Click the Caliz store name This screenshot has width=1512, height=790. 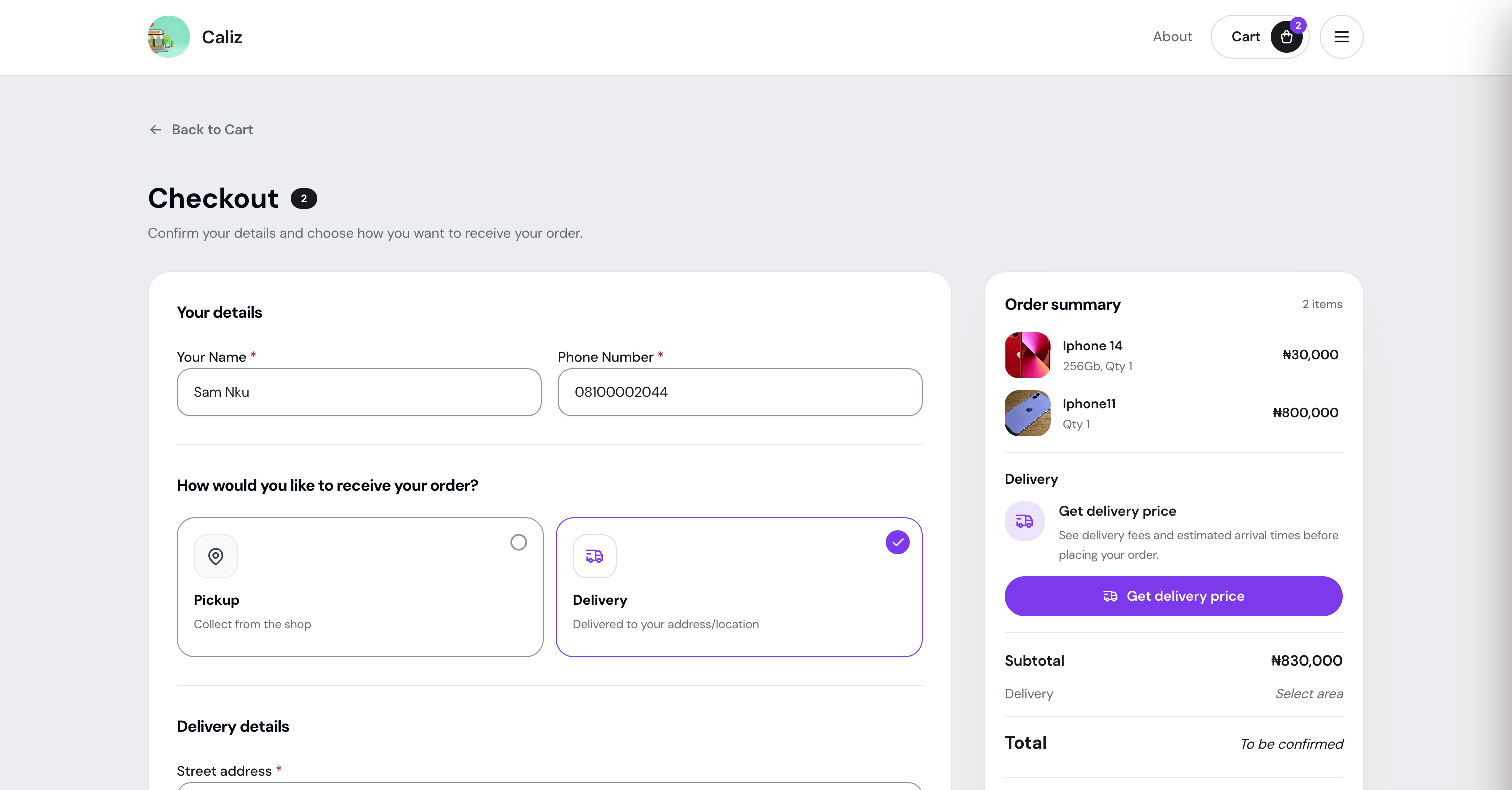click(x=222, y=37)
